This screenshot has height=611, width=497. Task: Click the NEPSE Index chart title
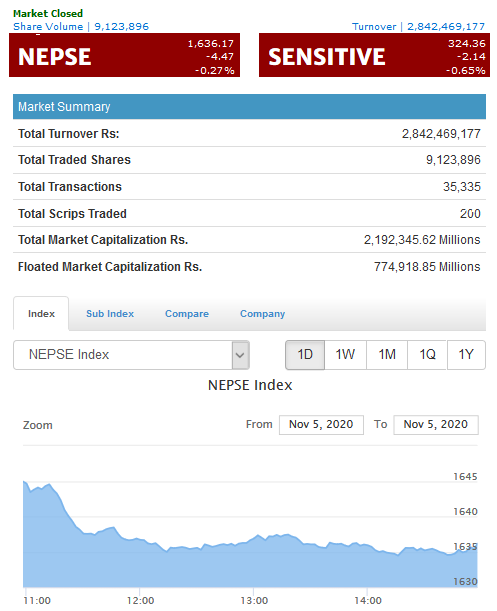(x=250, y=385)
